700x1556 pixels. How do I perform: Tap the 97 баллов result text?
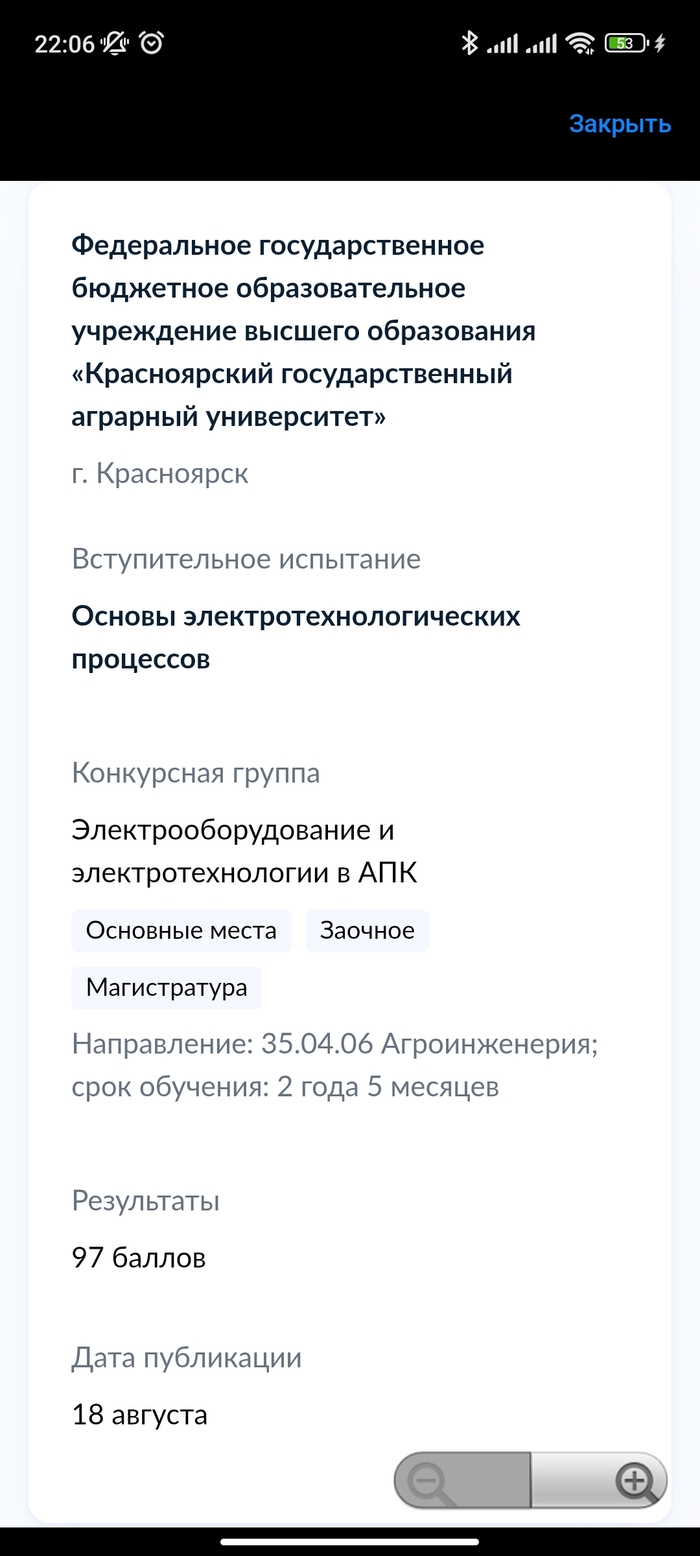(139, 1257)
